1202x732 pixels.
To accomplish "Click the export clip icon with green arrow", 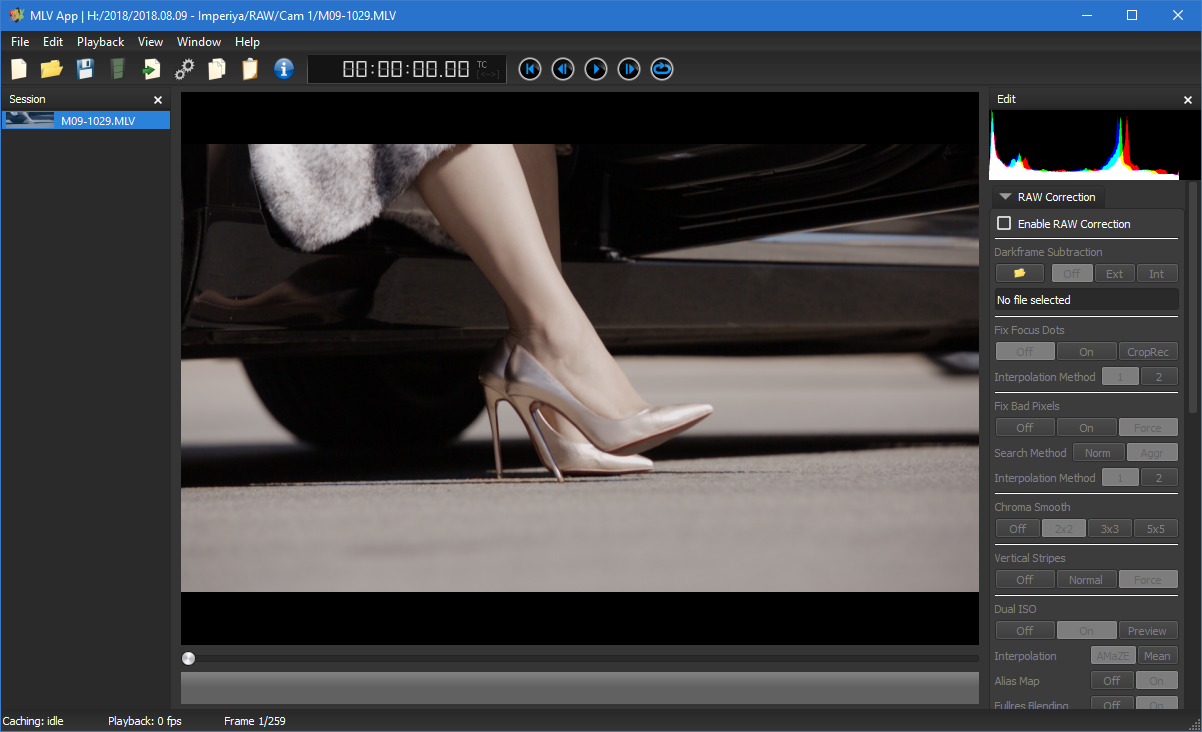I will point(151,69).
